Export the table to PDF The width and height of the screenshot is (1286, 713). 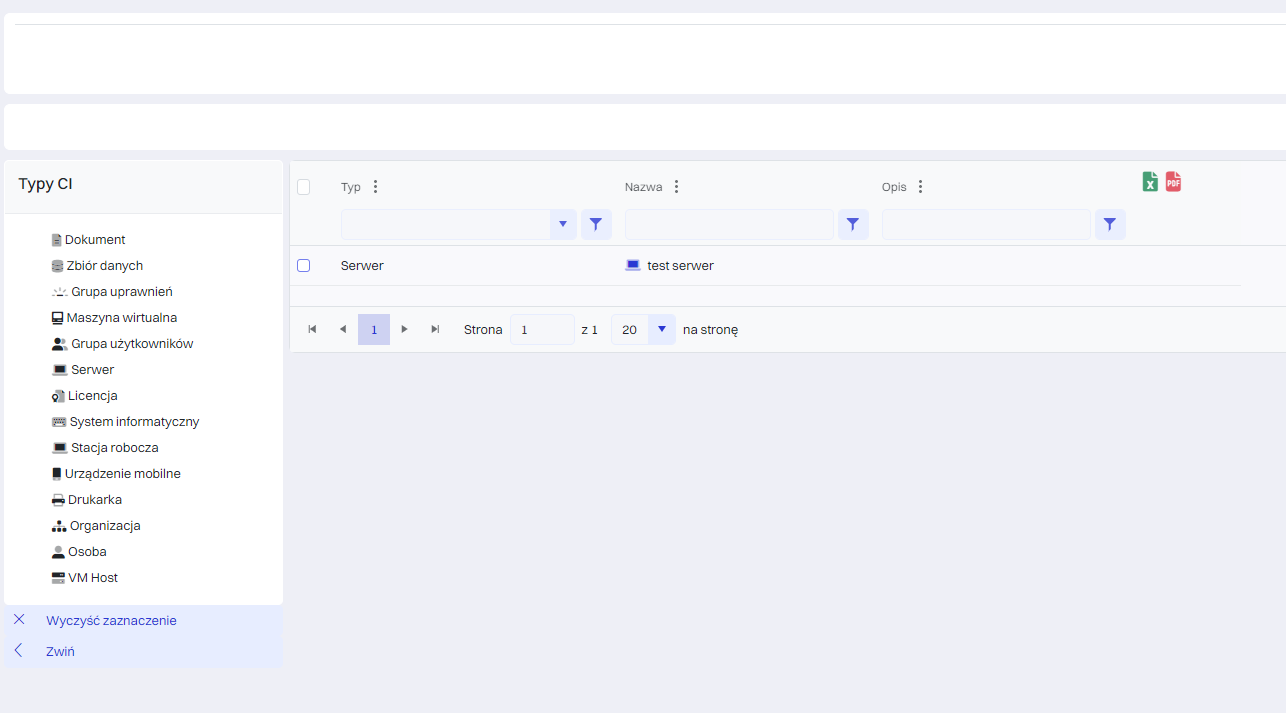[1173, 182]
